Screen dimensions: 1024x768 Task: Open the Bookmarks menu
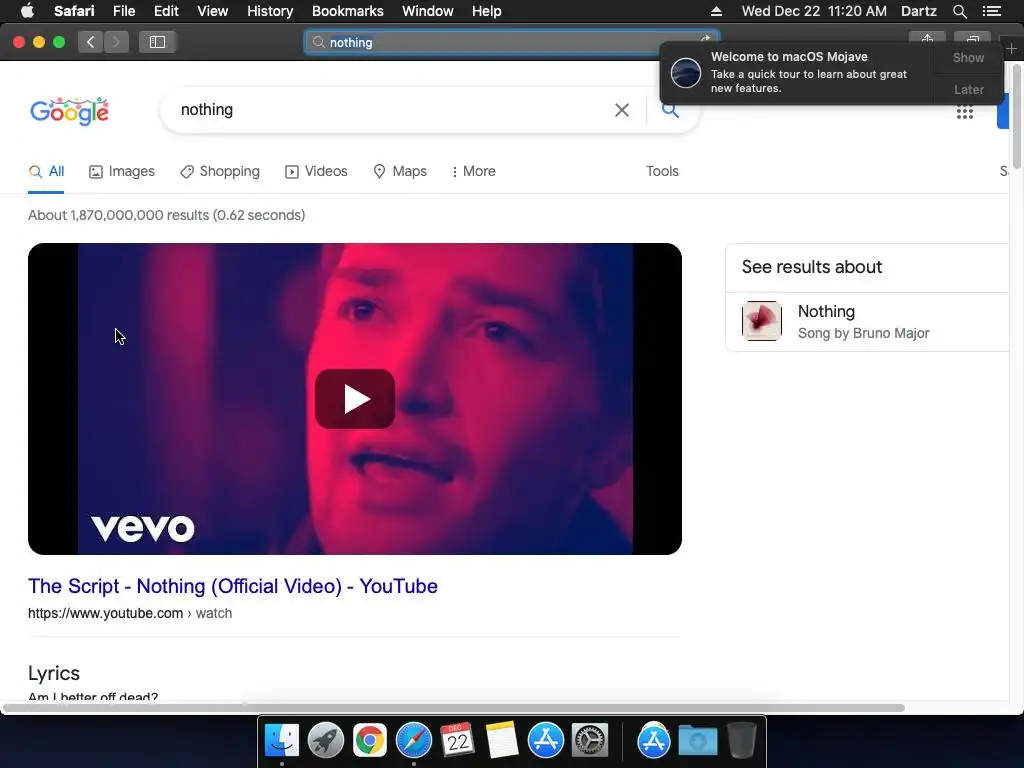pyautogui.click(x=347, y=11)
